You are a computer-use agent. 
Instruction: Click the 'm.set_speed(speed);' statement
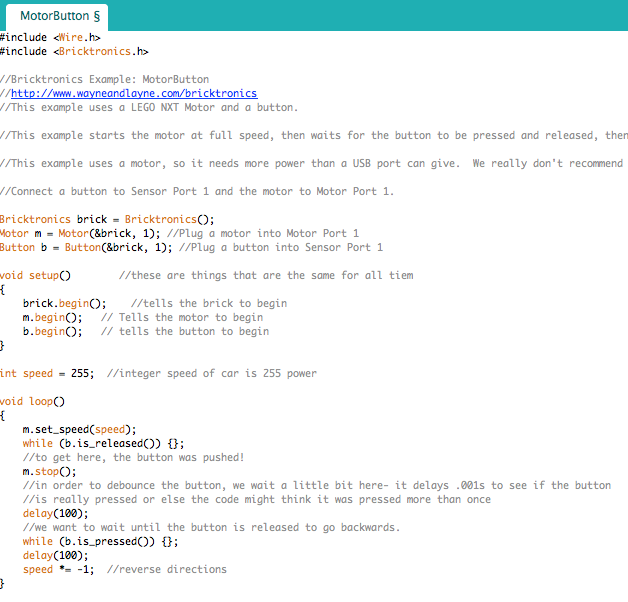(79, 430)
